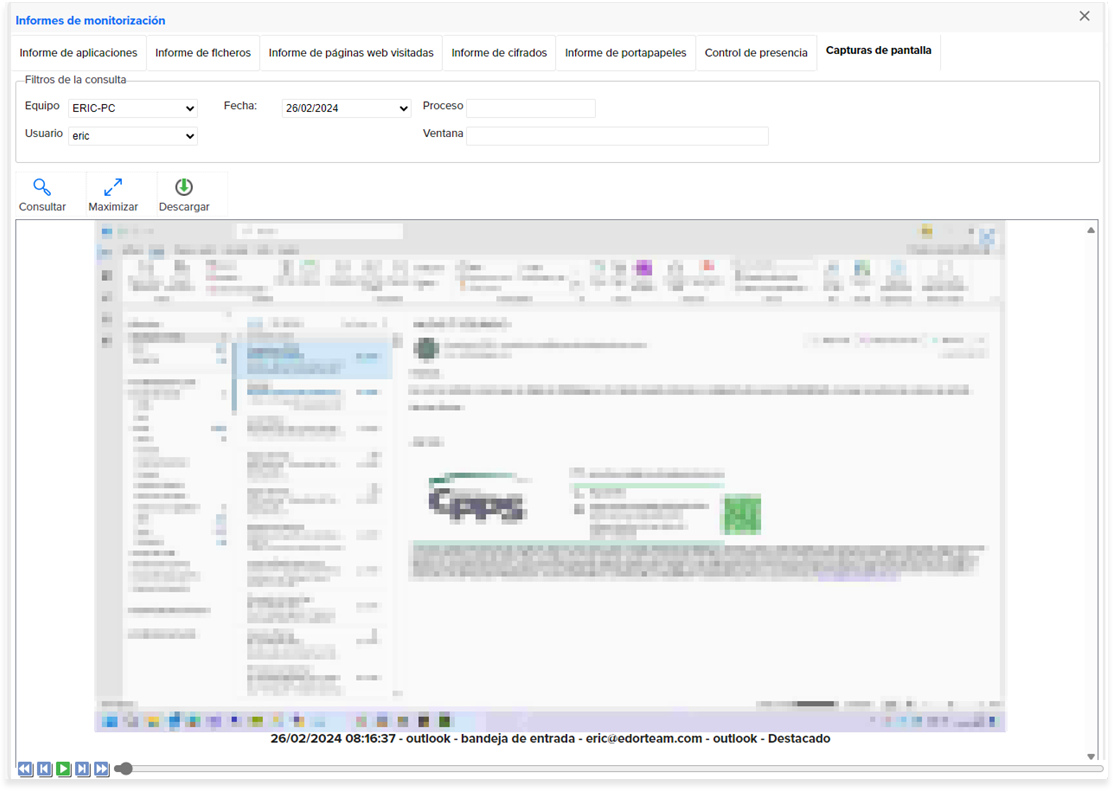This screenshot has width=1113, height=791.
Task: Open the Informe de ficheros tab
Action: tap(203, 53)
